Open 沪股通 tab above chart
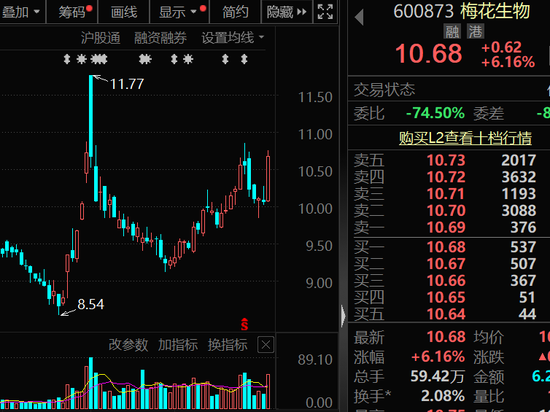Screen dimensions: 550x412 click(x=100, y=38)
